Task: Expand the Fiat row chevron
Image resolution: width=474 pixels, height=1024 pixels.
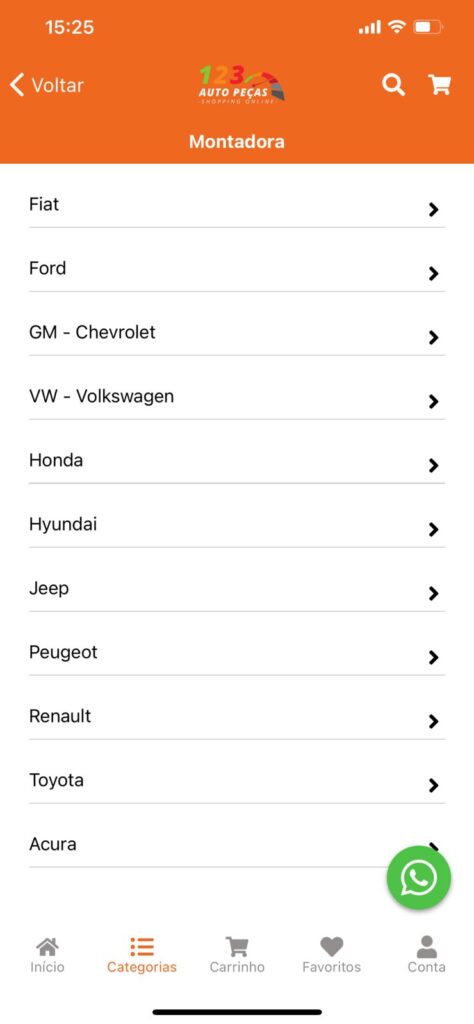Action: tap(434, 209)
